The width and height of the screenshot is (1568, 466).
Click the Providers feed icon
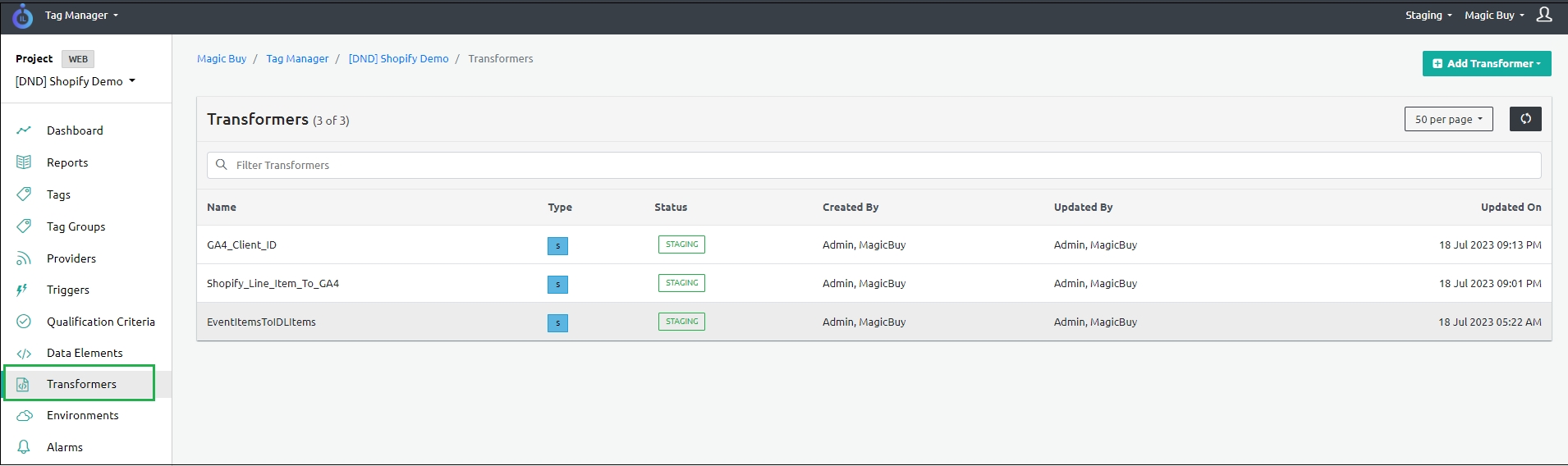24,258
